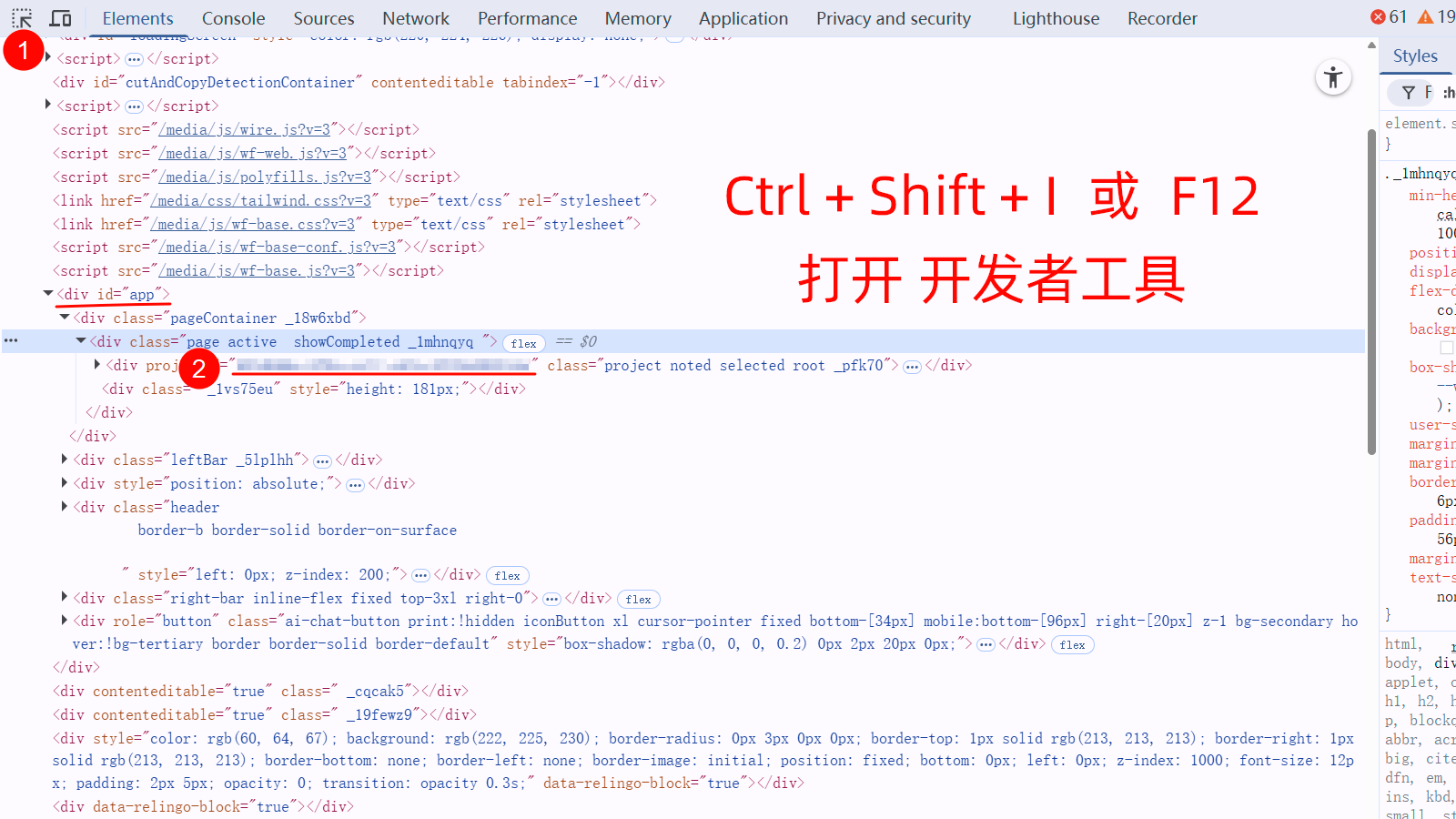Open the selected-node three-dot actions menu
Image resolution: width=1456 pixels, height=819 pixels.
11,340
